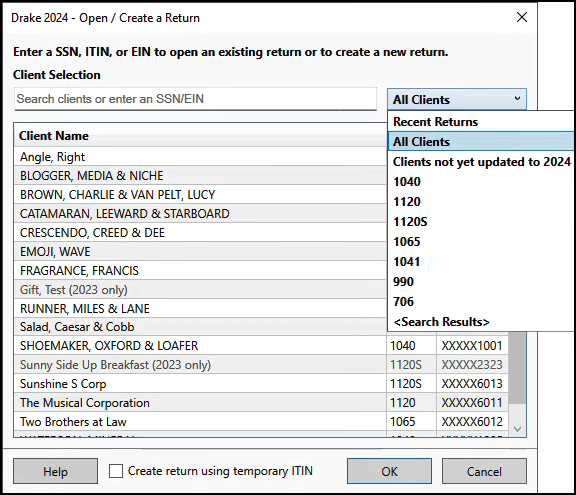Screen dimensions: 576x495
Task: Choose the <Search Results> filter option
Action: coord(481,322)
